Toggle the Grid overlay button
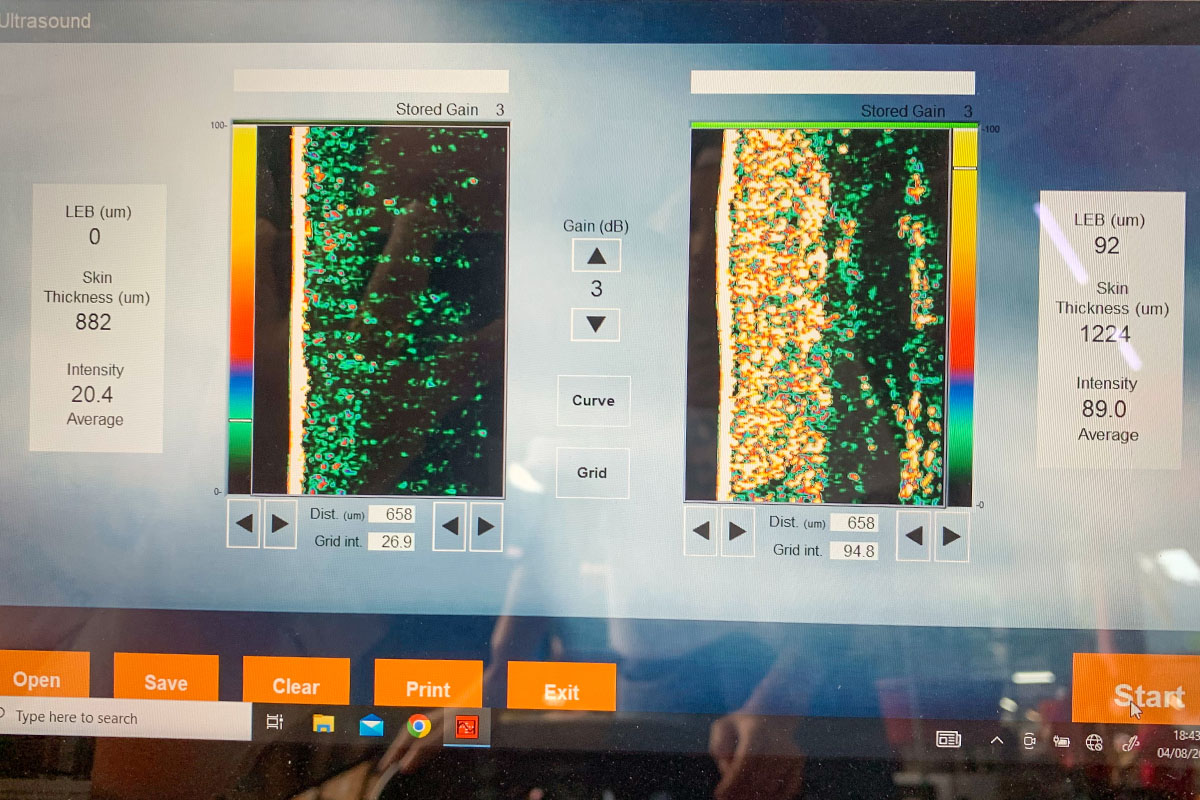This screenshot has height=800, width=1200. 592,473
